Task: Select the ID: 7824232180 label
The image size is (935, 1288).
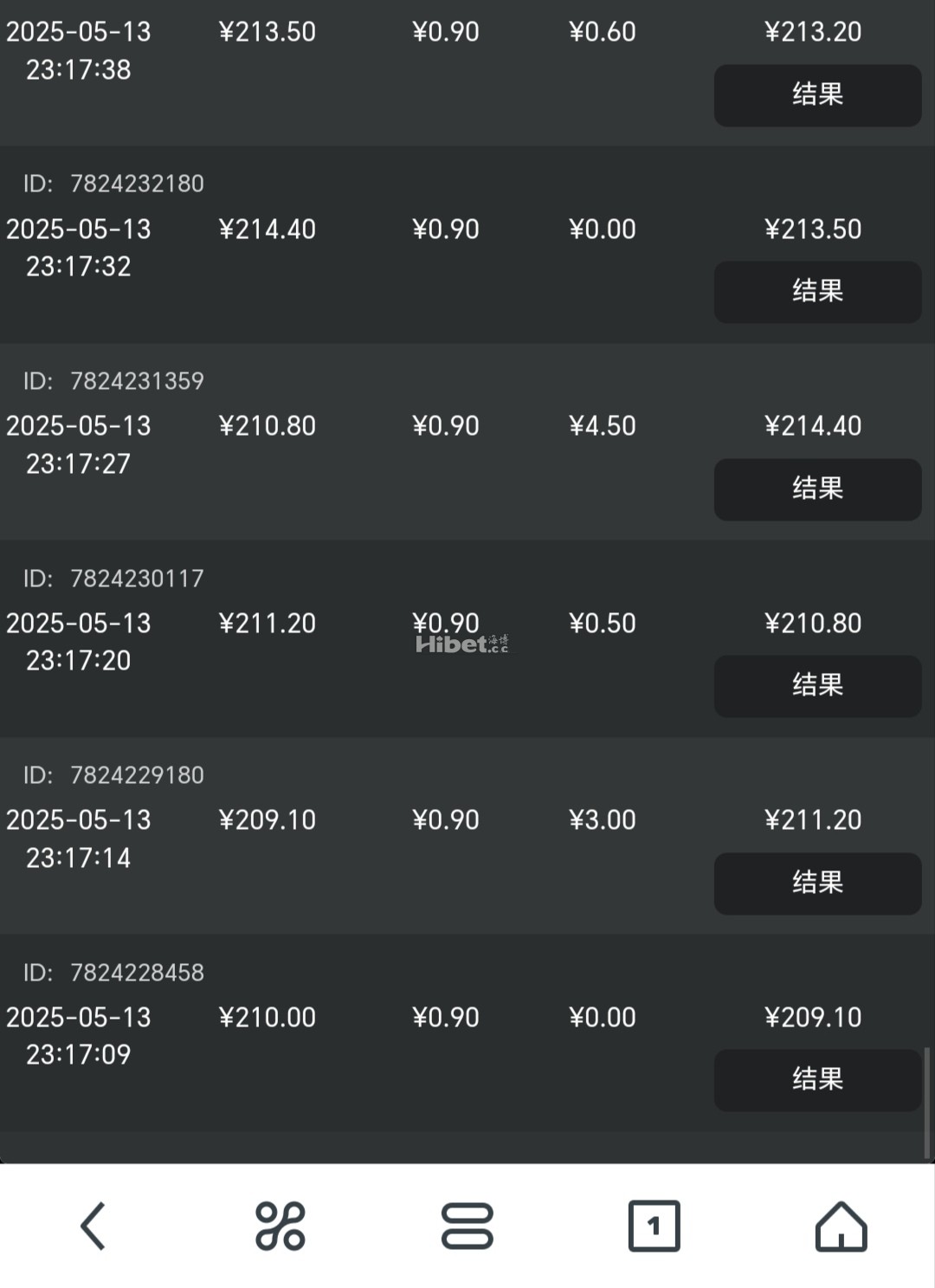Action: point(113,184)
